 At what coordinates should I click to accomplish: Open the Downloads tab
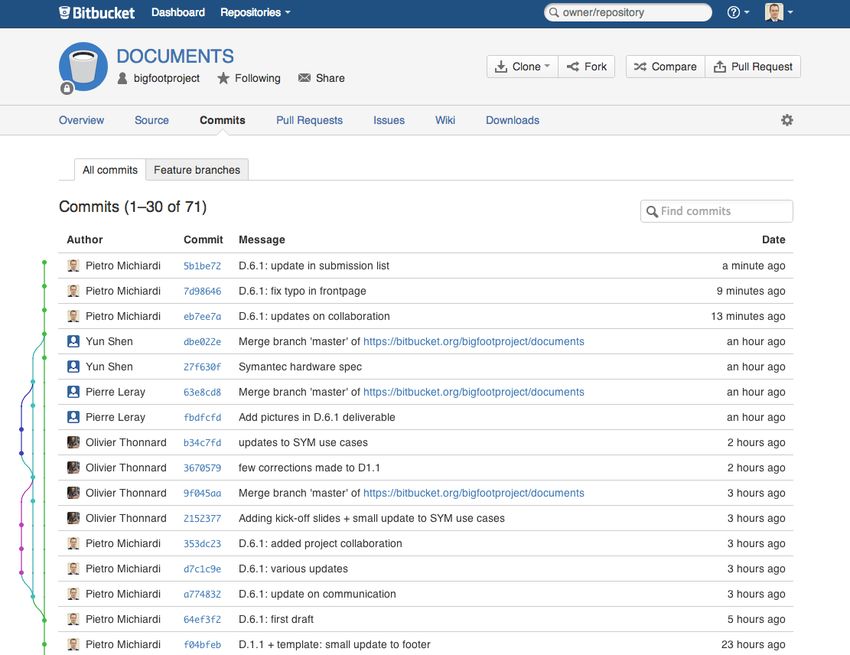pyautogui.click(x=512, y=120)
